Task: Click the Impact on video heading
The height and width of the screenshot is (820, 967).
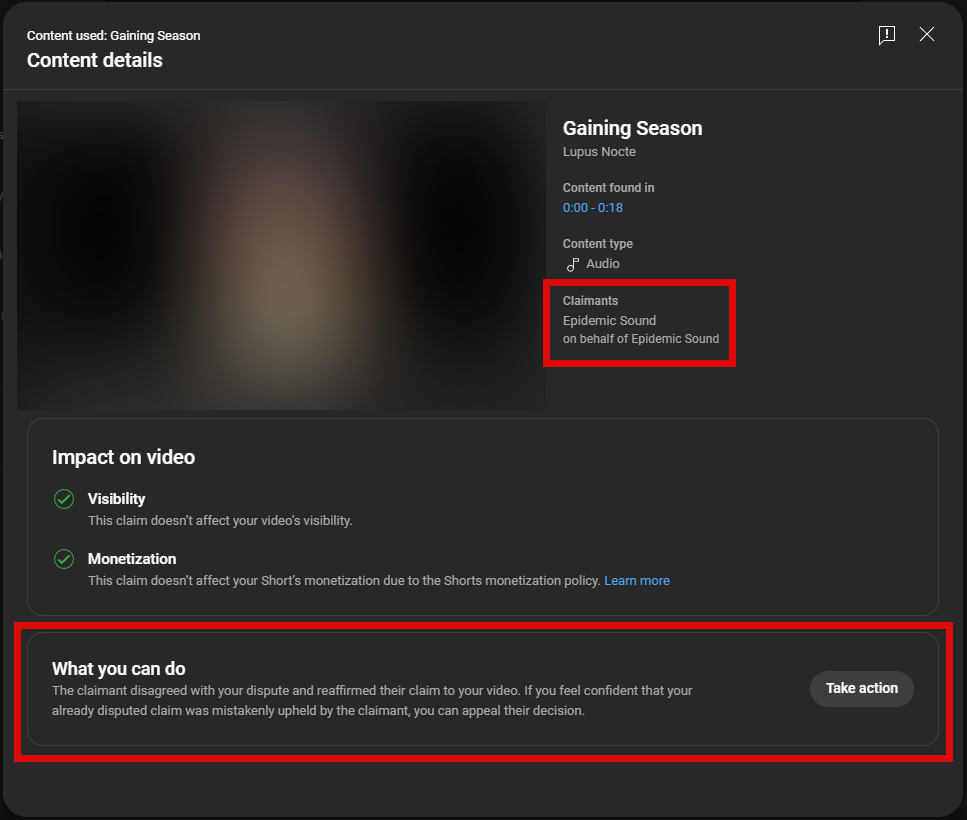Action: 123,457
